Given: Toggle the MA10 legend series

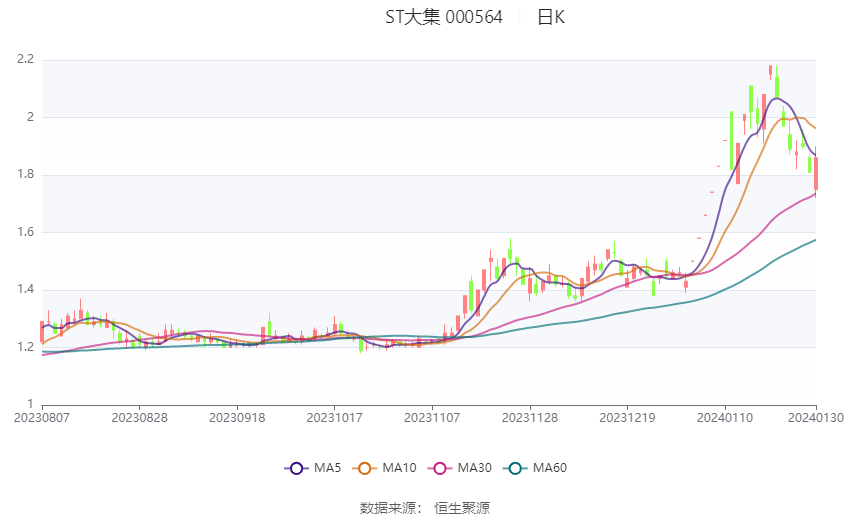Looking at the screenshot, I should point(384,468).
